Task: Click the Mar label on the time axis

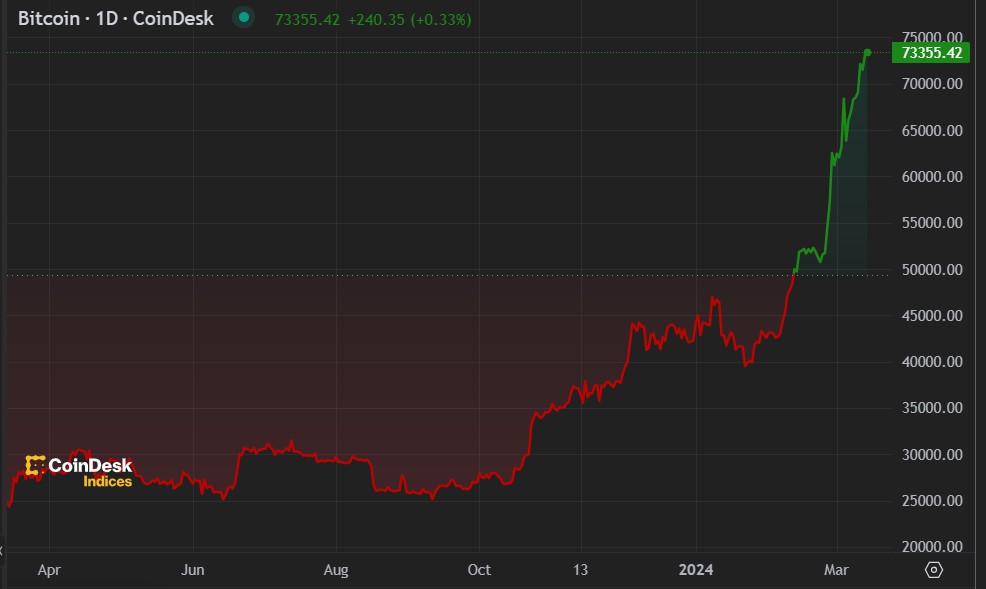Action: point(836,570)
